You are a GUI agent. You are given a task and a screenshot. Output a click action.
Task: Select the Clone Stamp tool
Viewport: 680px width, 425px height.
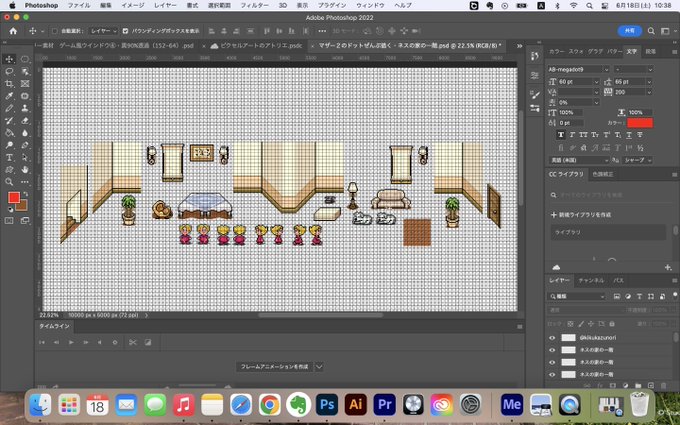pos(25,108)
